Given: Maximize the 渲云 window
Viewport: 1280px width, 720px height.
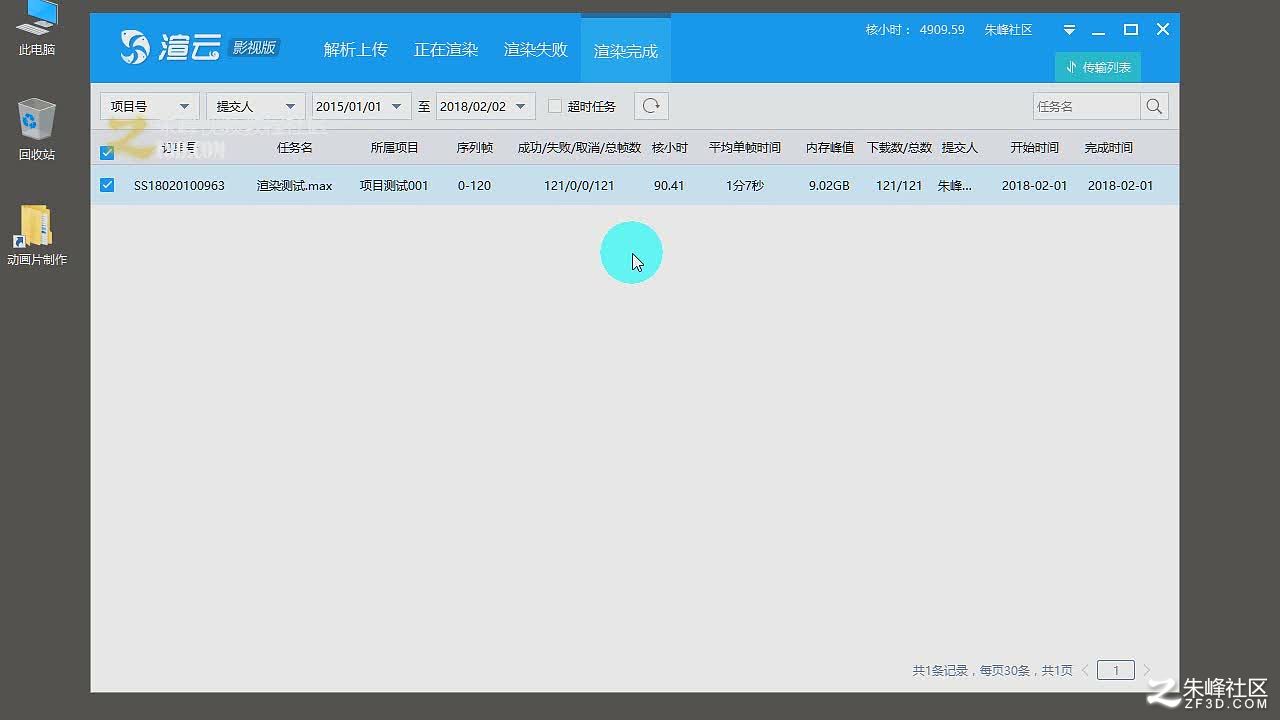Looking at the screenshot, I should pos(1131,30).
